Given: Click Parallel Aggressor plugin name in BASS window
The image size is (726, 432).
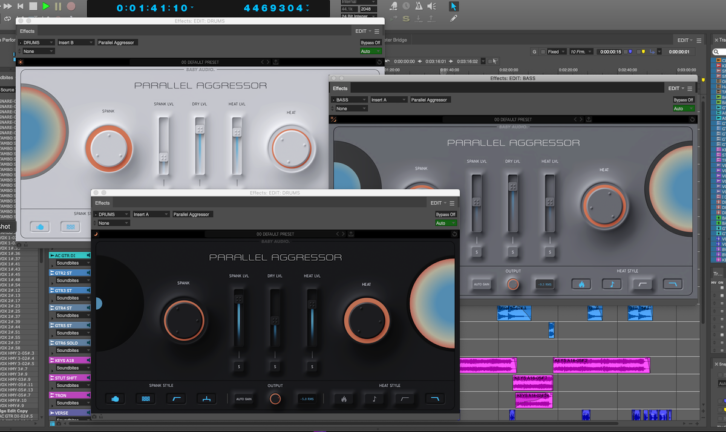Looking at the screenshot, I should pyautogui.click(x=429, y=100).
